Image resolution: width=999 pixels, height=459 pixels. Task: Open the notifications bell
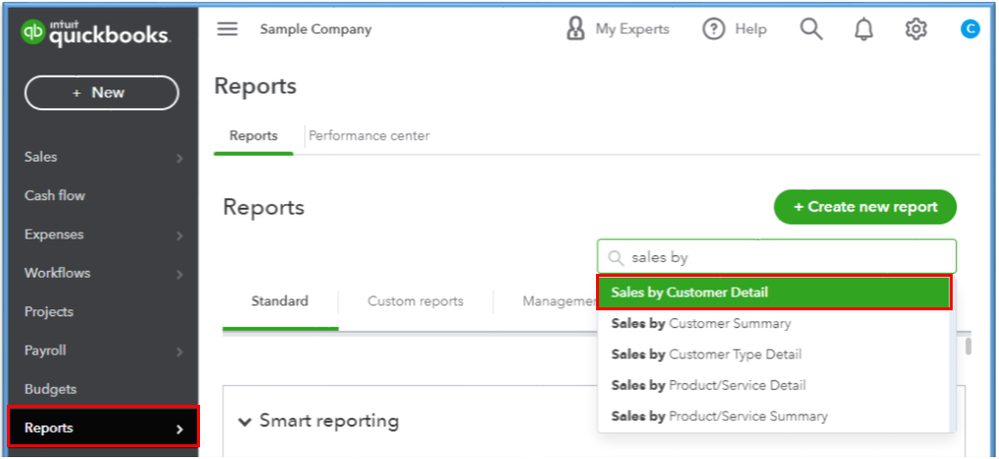pos(863,29)
